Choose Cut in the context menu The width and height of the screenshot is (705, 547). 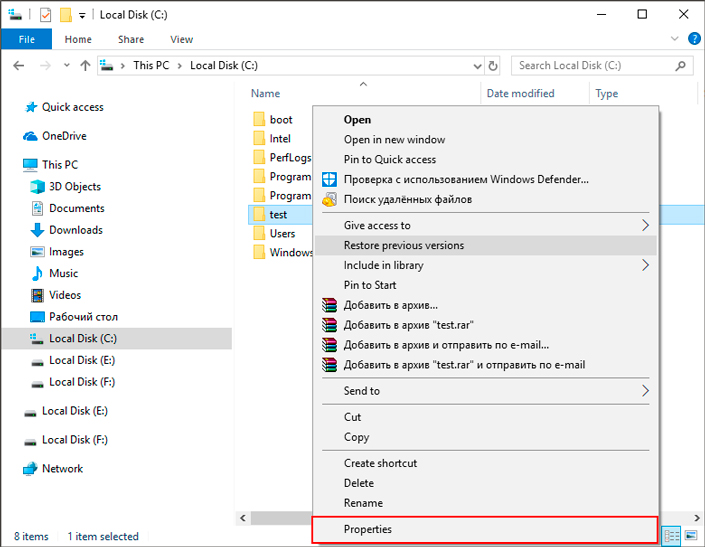(x=486, y=417)
